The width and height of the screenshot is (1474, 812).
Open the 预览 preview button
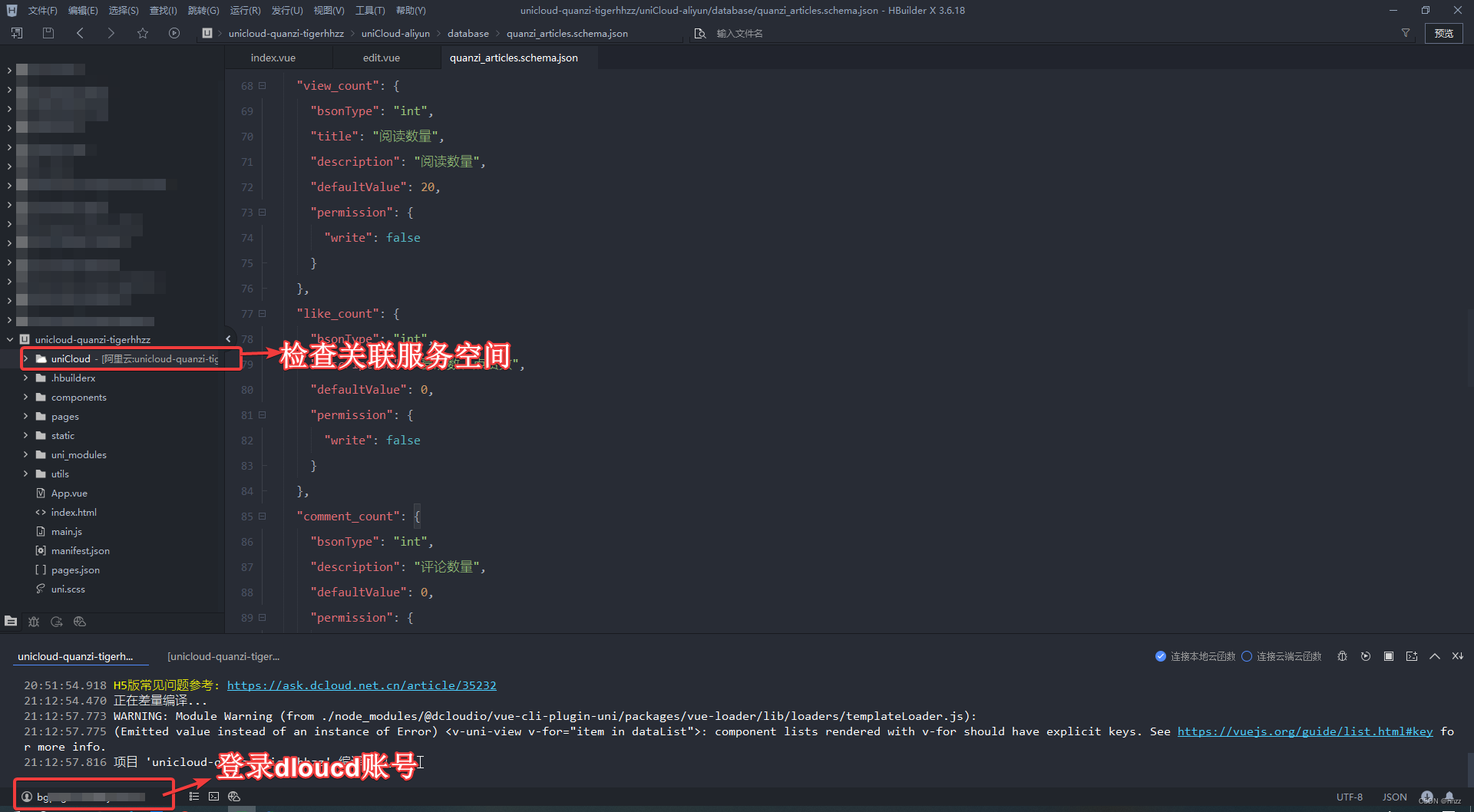point(1444,33)
